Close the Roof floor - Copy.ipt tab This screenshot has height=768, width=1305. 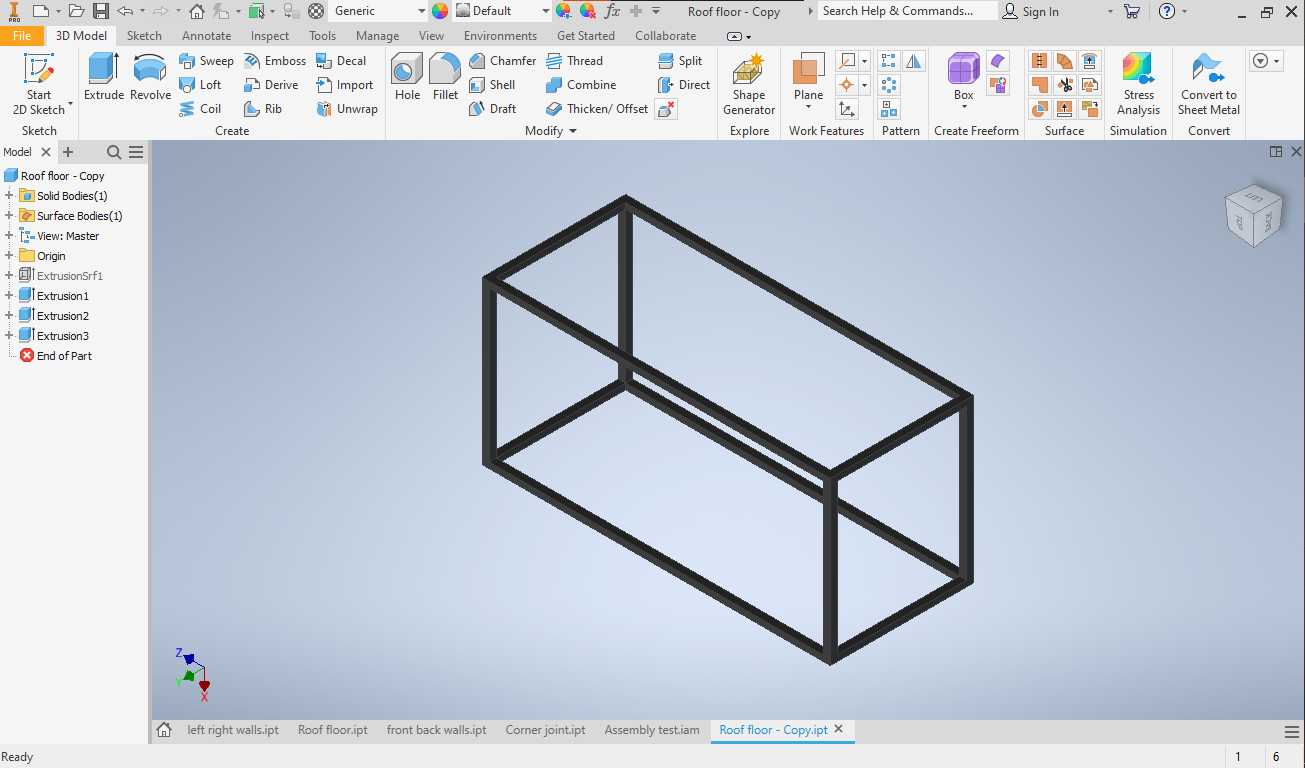coord(839,730)
